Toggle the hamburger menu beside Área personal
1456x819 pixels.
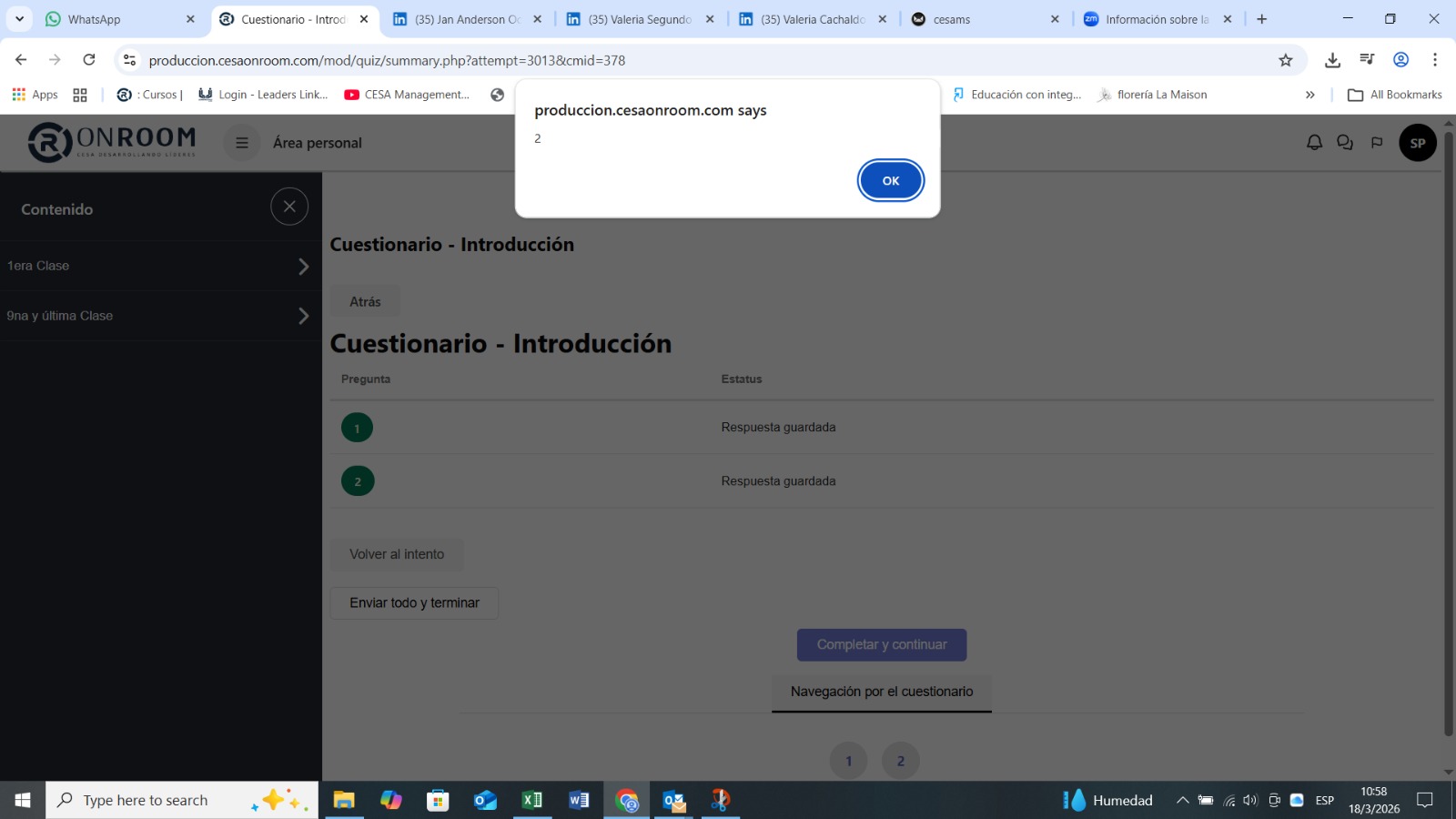pyautogui.click(x=242, y=143)
